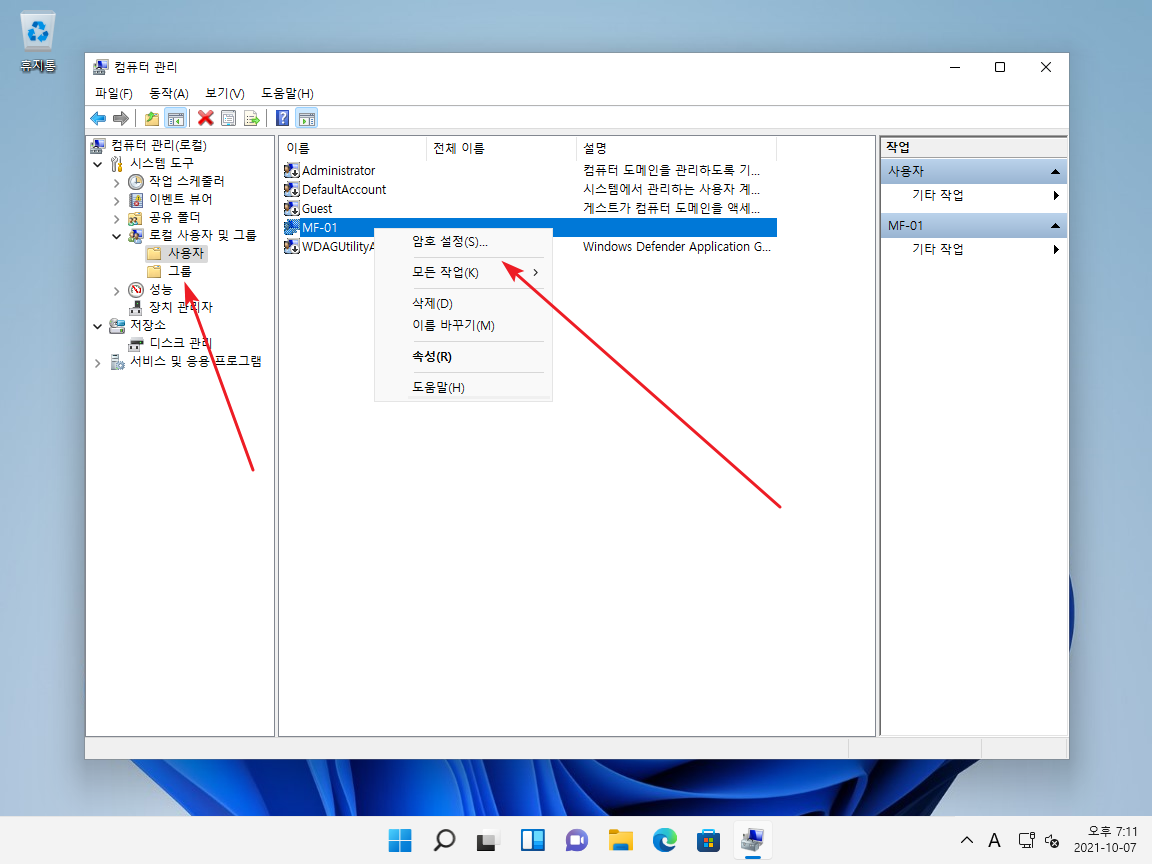Expand the 서비스 및 응용 프로그램 node
This screenshot has width=1152, height=864.
point(98,362)
